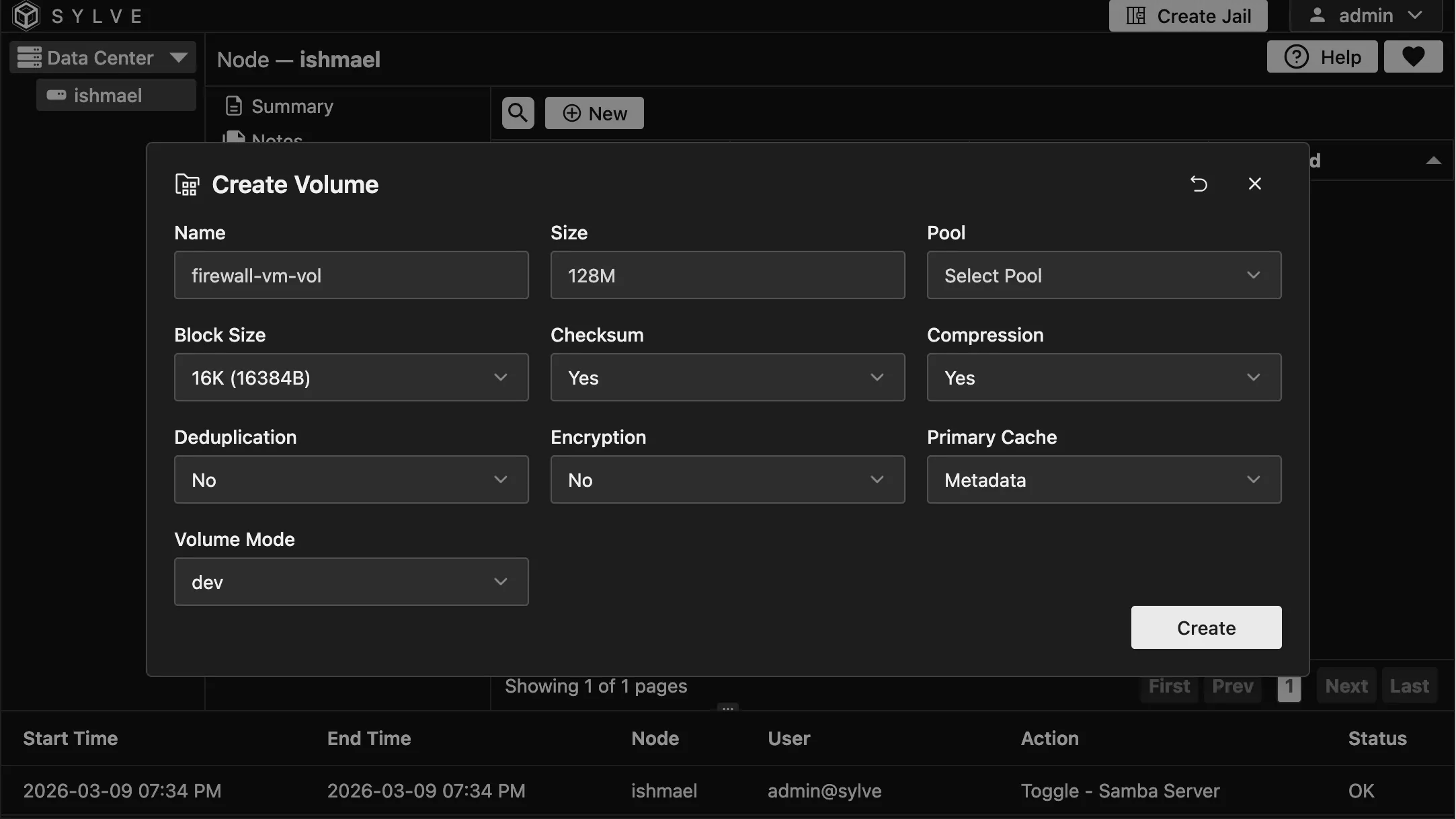Open Help with question mark button
Screen dimensions: 1456x819
pyautogui.click(x=1322, y=56)
